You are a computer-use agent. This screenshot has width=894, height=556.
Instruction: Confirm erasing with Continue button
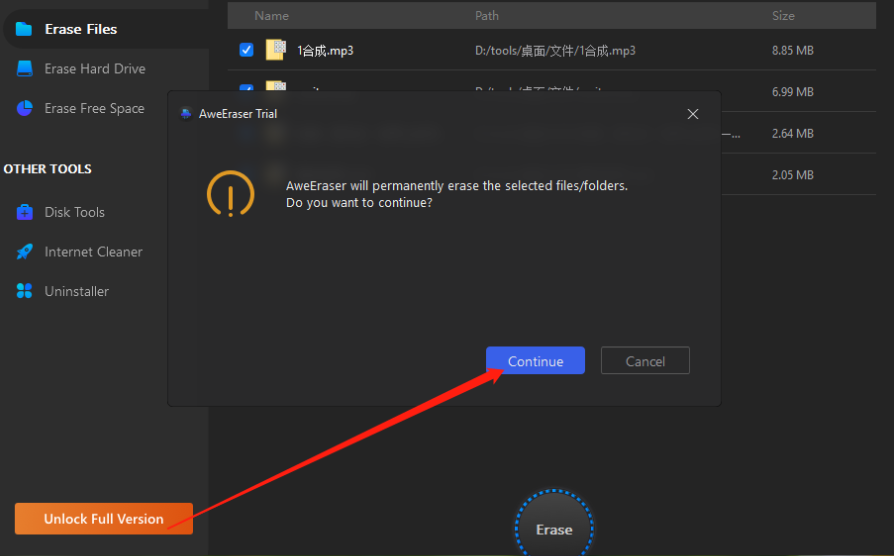(535, 360)
